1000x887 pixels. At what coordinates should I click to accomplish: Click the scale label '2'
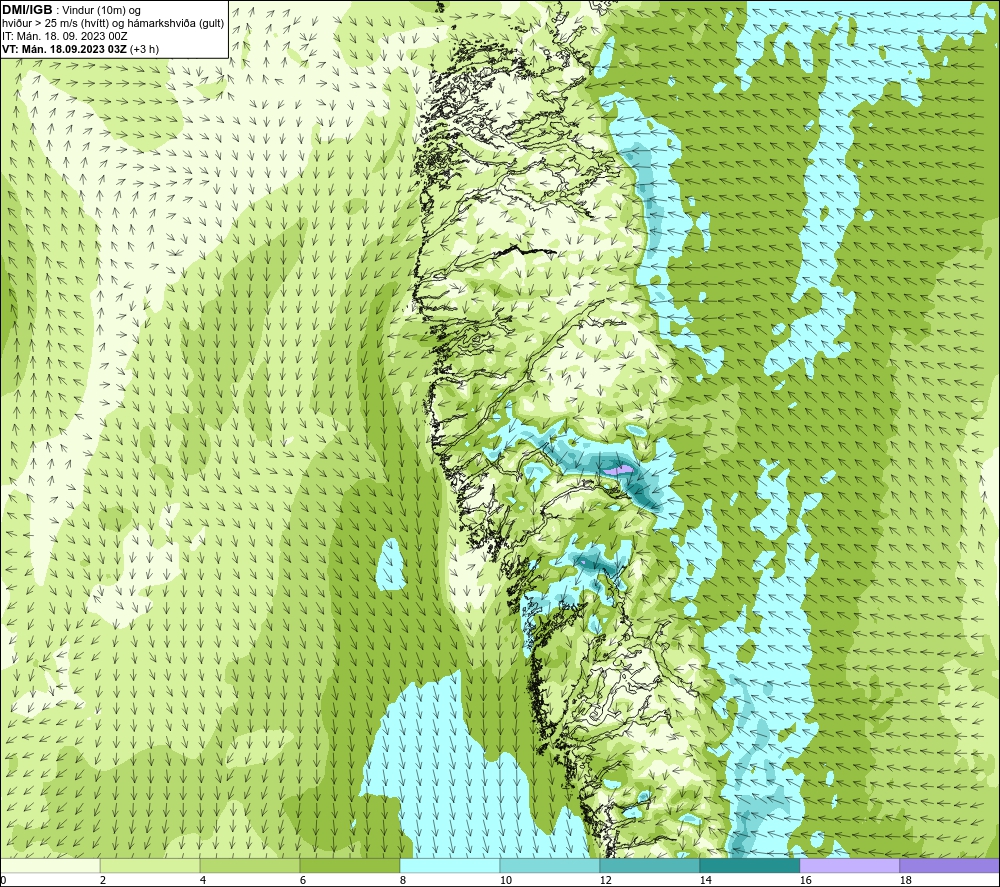click(x=103, y=881)
